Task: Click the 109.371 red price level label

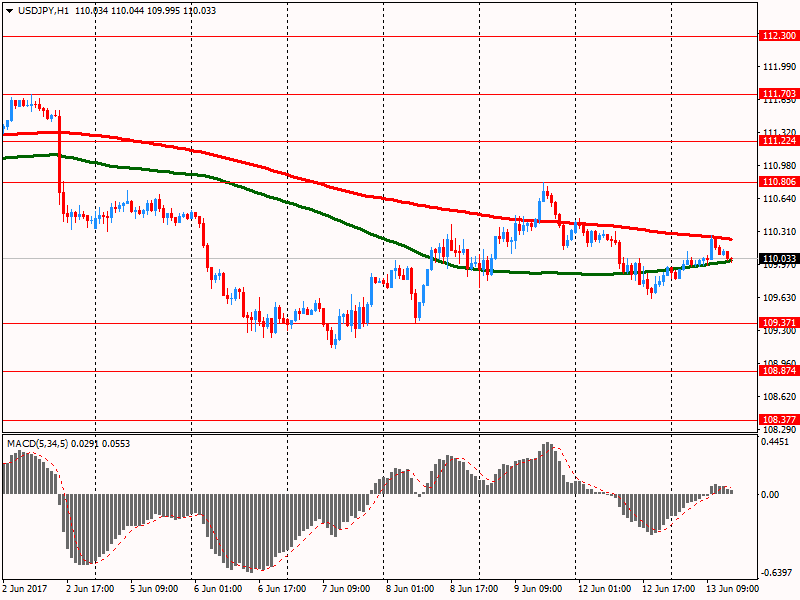Action: point(779,322)
